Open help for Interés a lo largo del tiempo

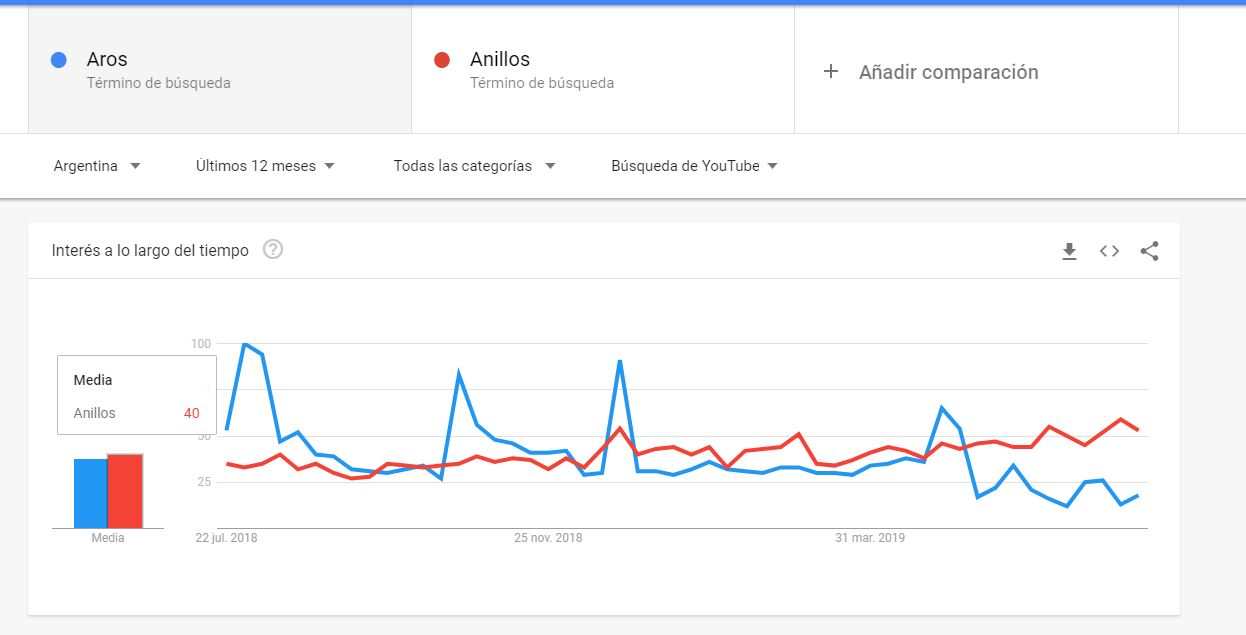(x=272, y=250)
